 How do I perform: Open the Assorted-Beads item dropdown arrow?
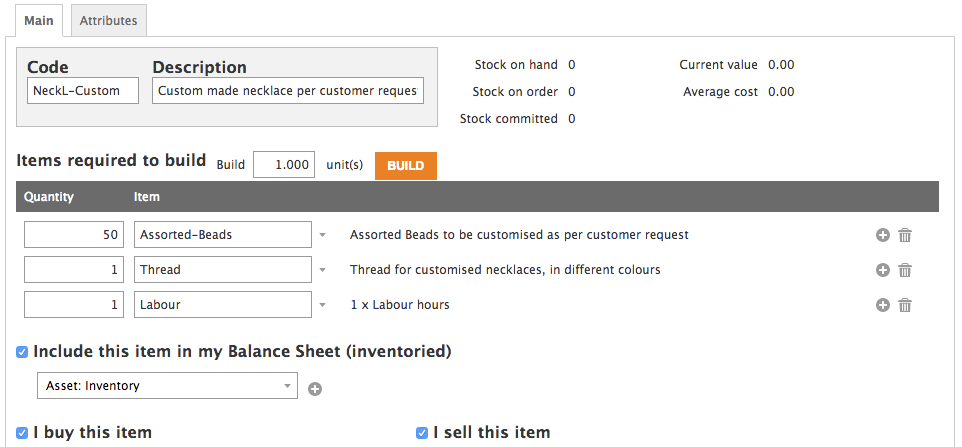[x=323, y=235]
